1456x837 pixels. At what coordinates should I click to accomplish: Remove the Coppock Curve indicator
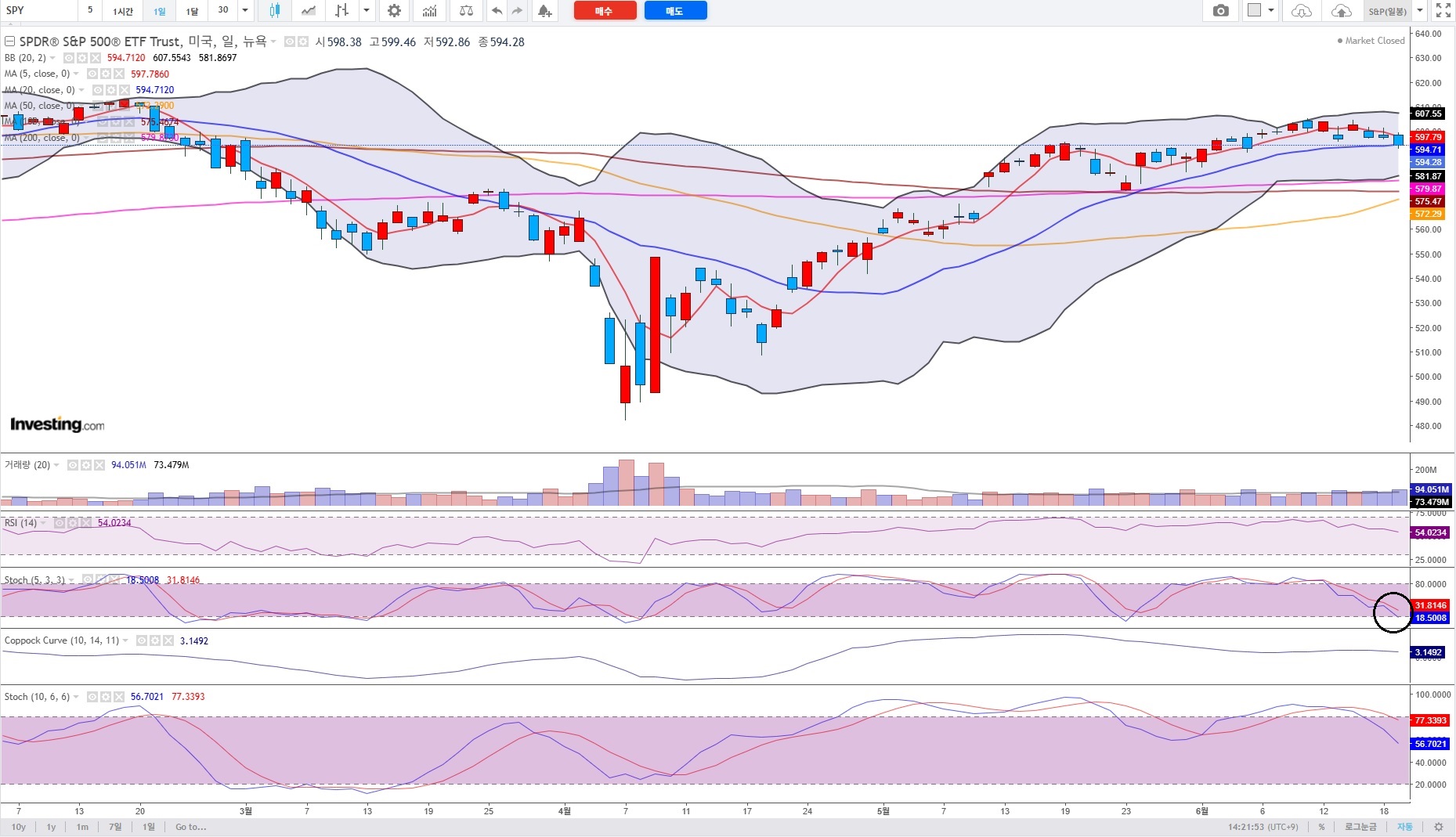[168, 640]
